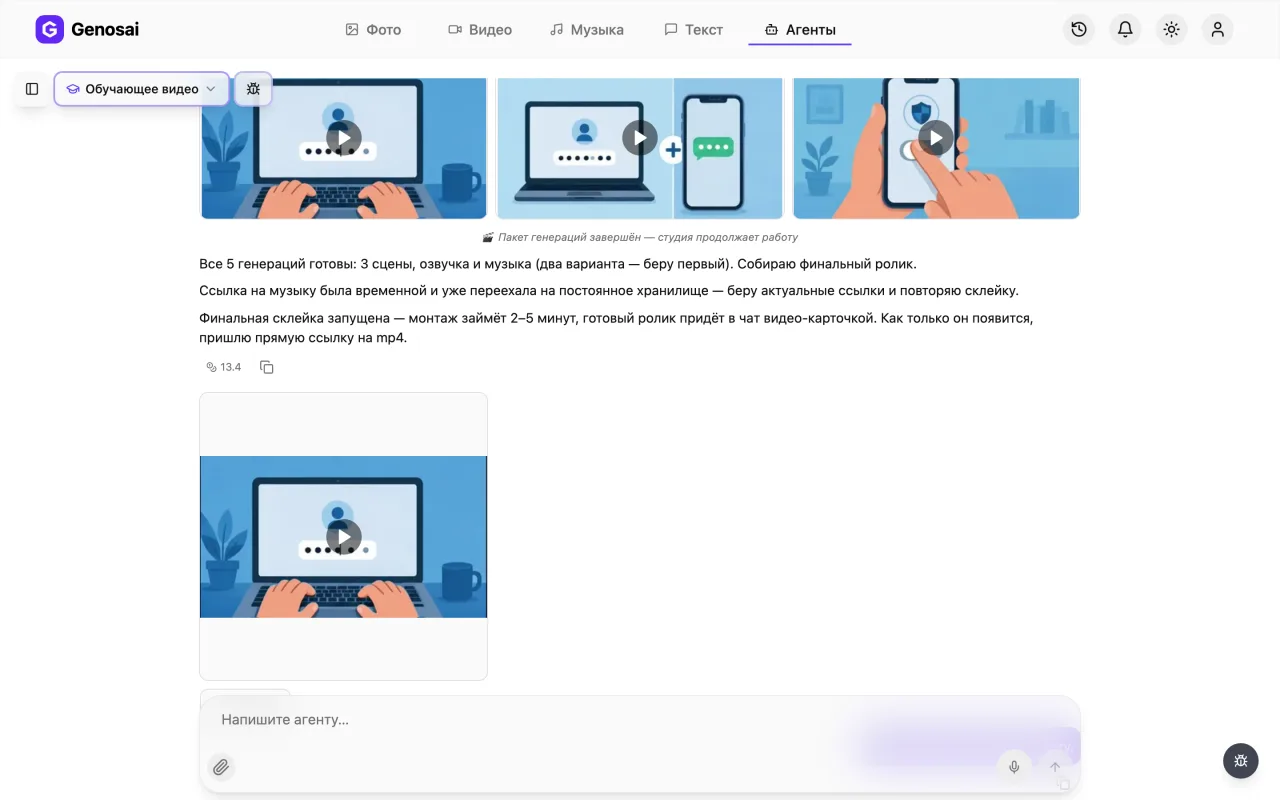
Task: Open notifications bell
Action: [1125, 29]
